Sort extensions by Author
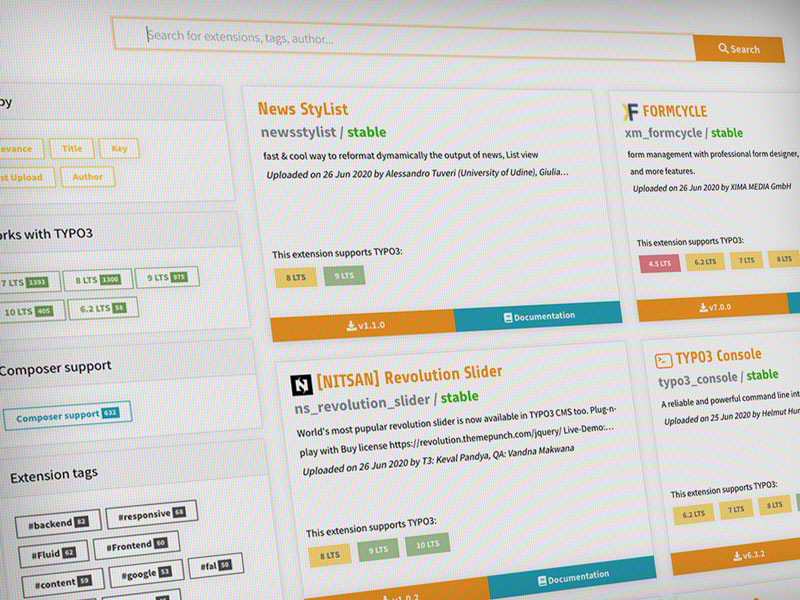Viewport: 800px width, 600px height. pos(87,177)
